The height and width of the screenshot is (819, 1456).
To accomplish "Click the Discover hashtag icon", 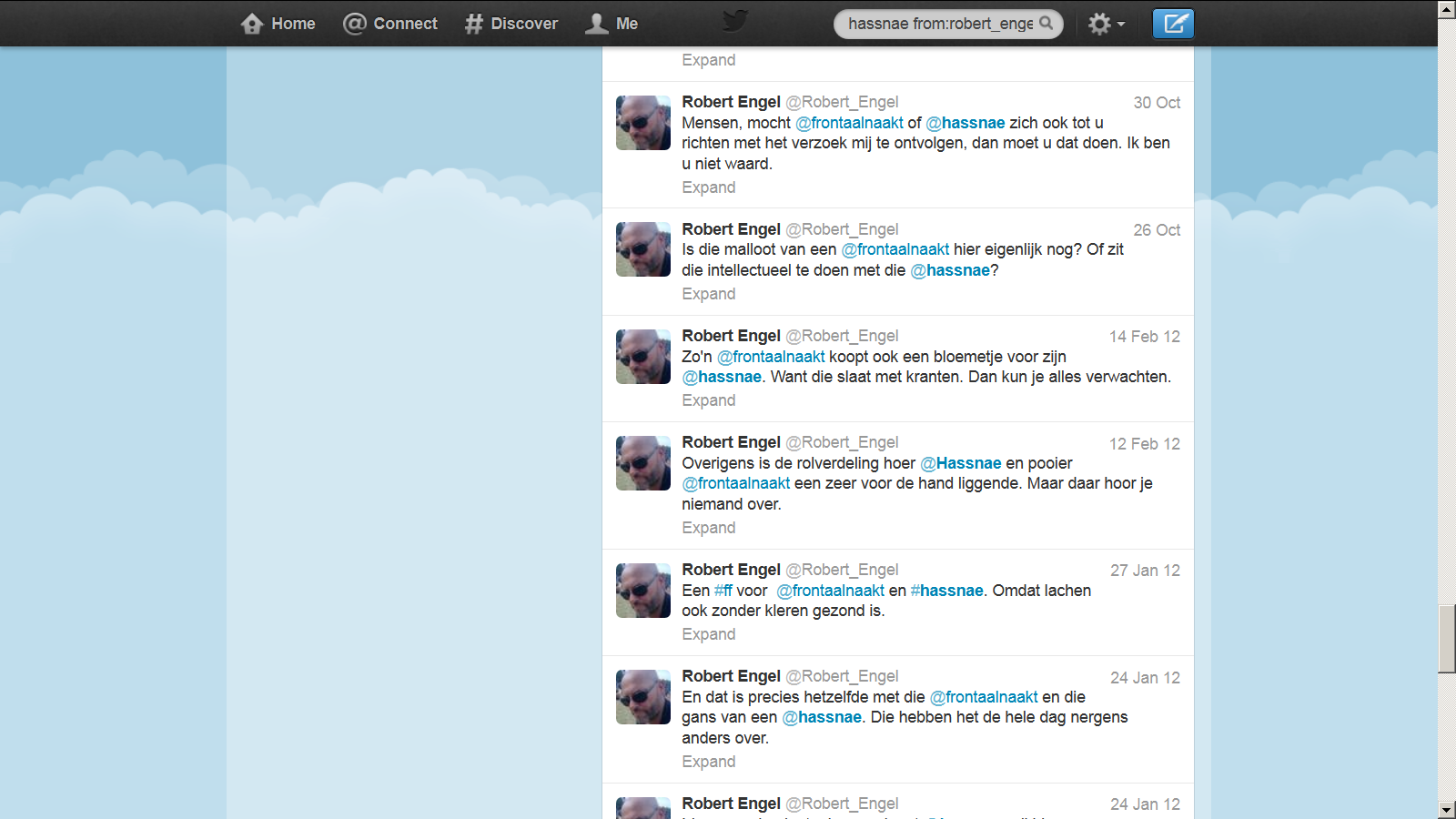I will (473, 24).
